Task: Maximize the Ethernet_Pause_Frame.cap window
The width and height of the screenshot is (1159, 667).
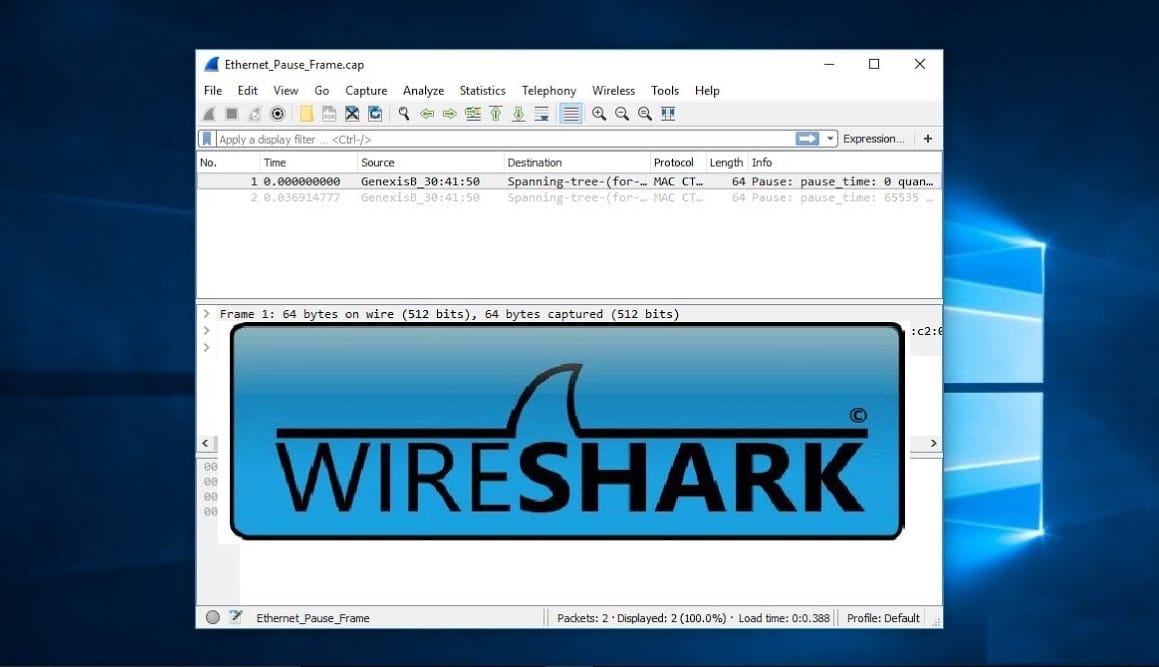Action: tap(874, 64)
